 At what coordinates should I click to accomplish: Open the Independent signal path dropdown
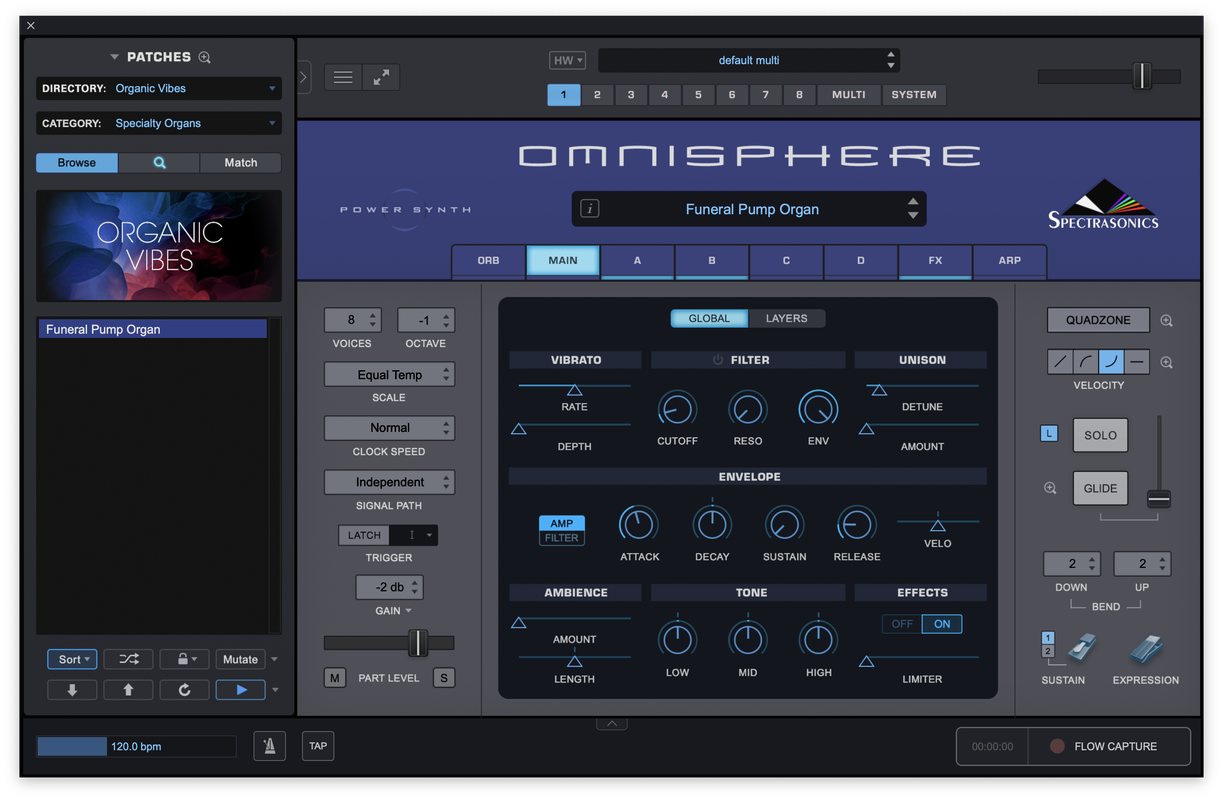tap(389, 482)
